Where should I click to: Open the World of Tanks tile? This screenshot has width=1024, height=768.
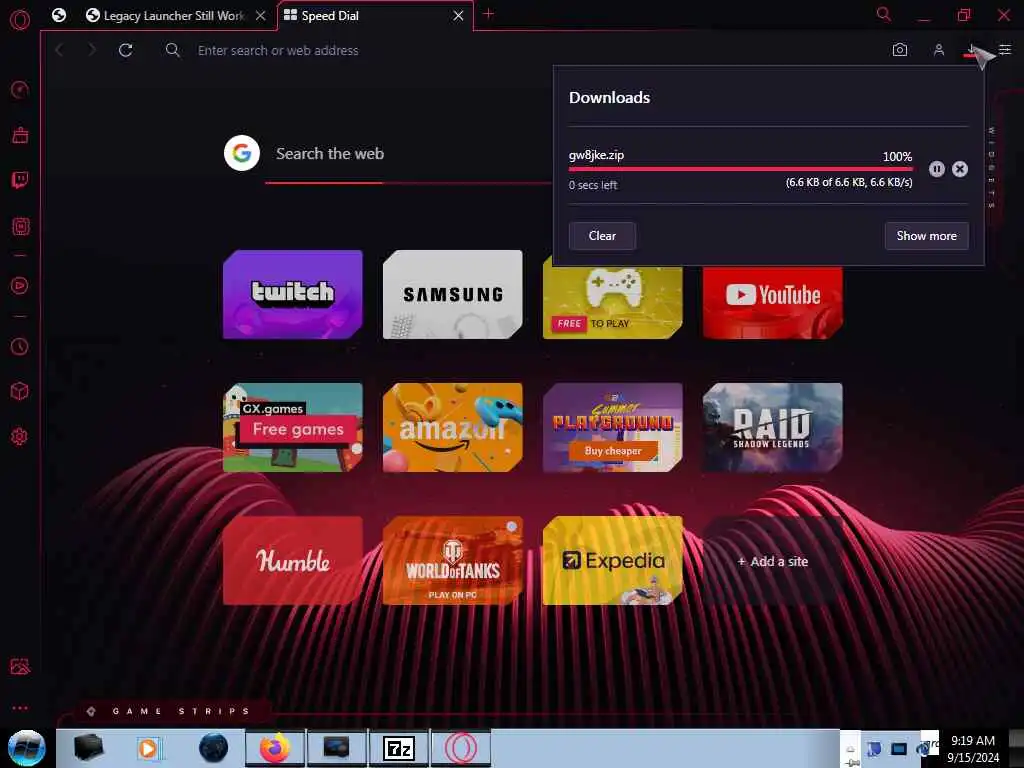[x=453, y=561]
